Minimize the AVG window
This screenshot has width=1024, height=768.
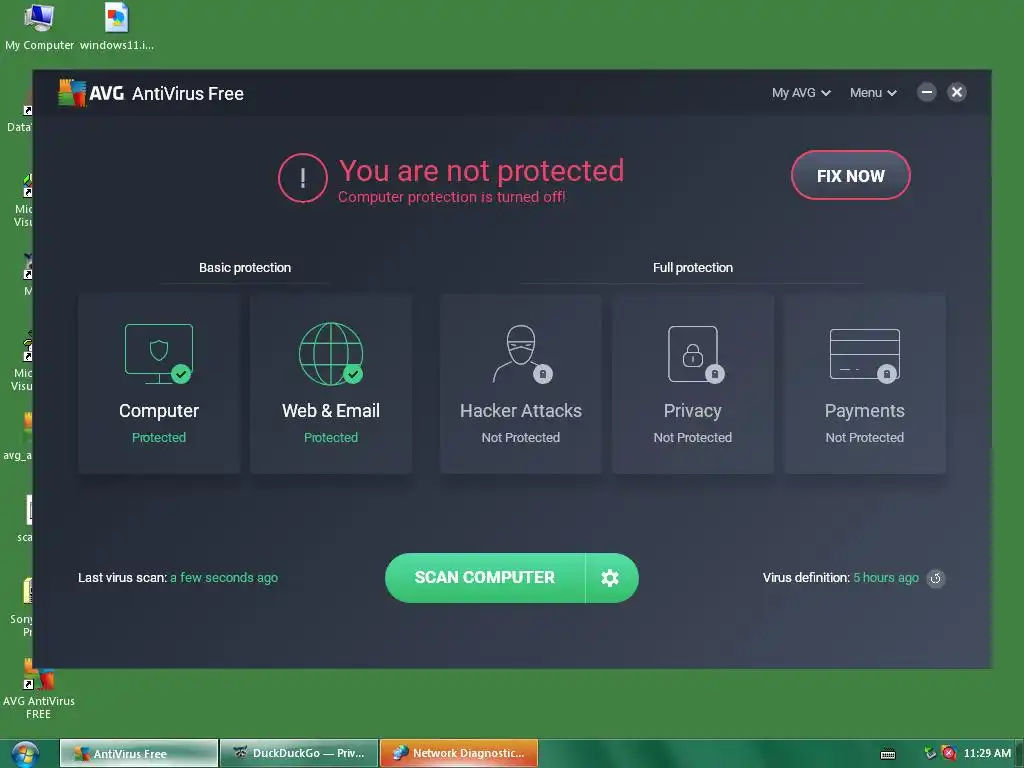point(927,93)
